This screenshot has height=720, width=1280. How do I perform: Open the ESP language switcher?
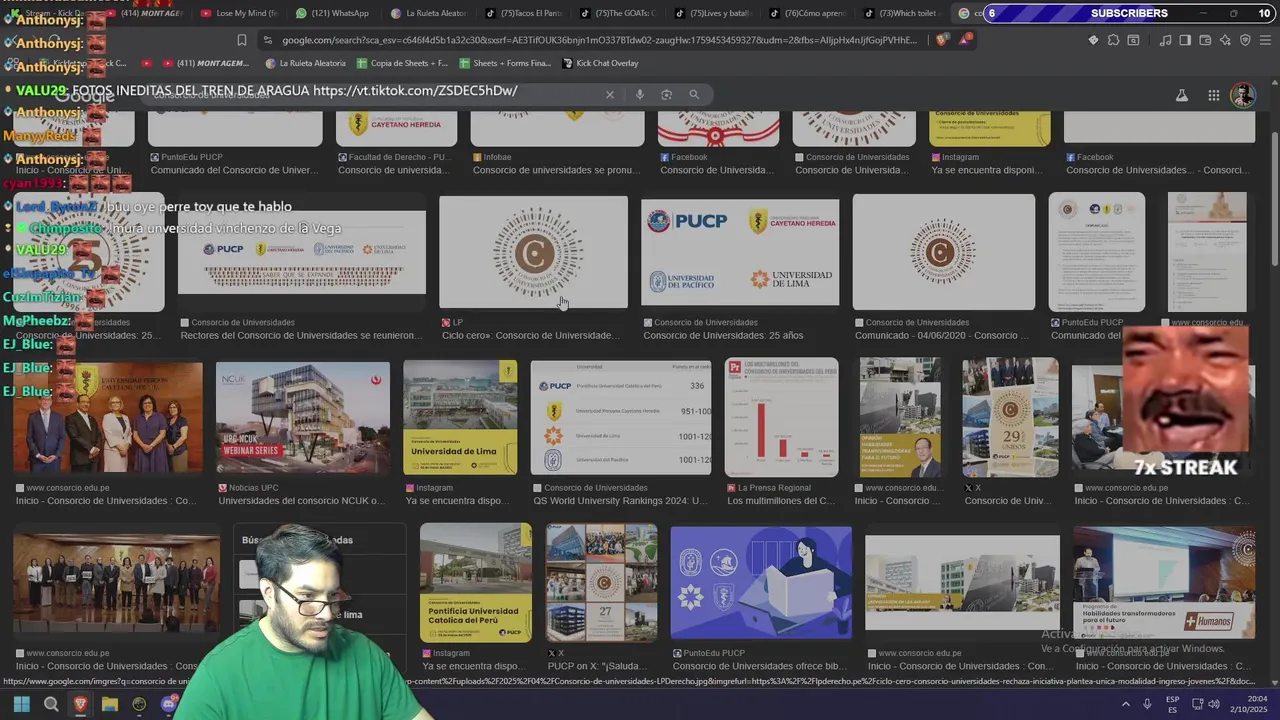(1173, 704)
